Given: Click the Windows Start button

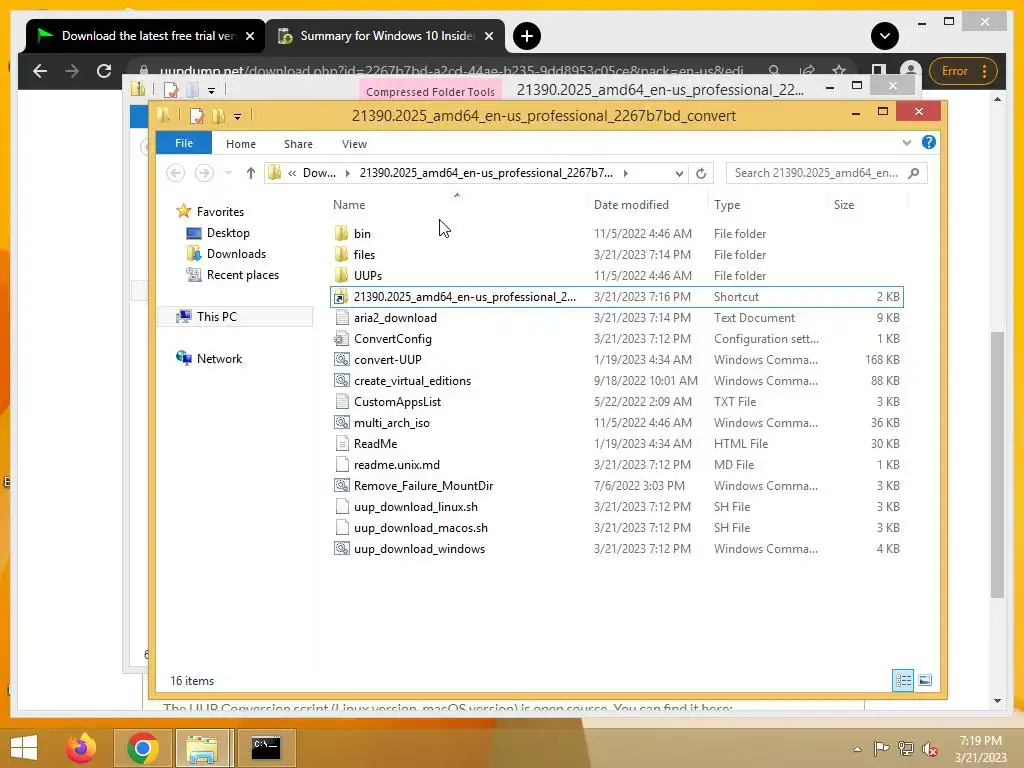Looking at the screenshot, I should pyautogui.click(x=24, y=748).
